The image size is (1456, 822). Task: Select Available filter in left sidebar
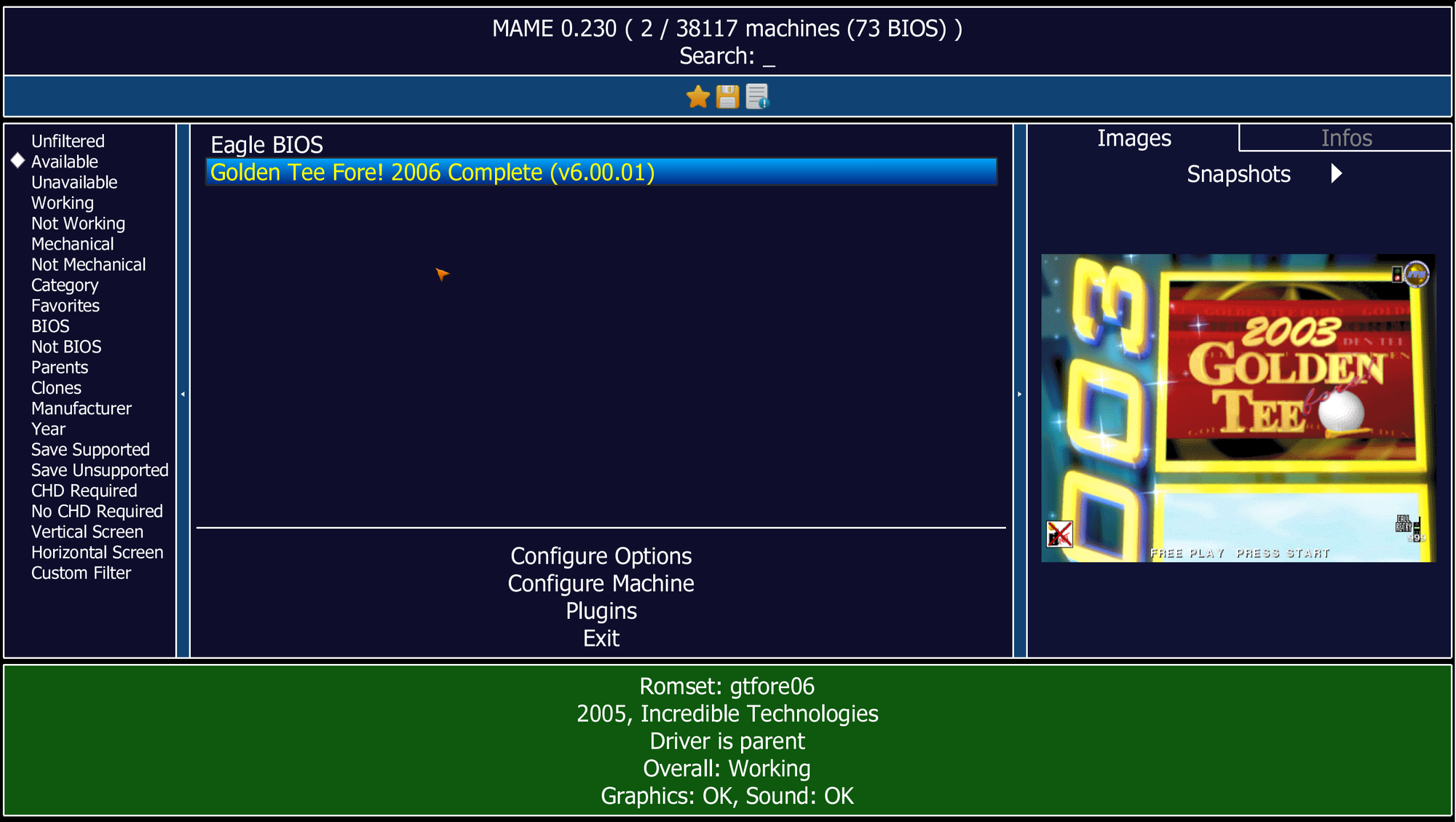pyautogui.click(x=66, y=161)
